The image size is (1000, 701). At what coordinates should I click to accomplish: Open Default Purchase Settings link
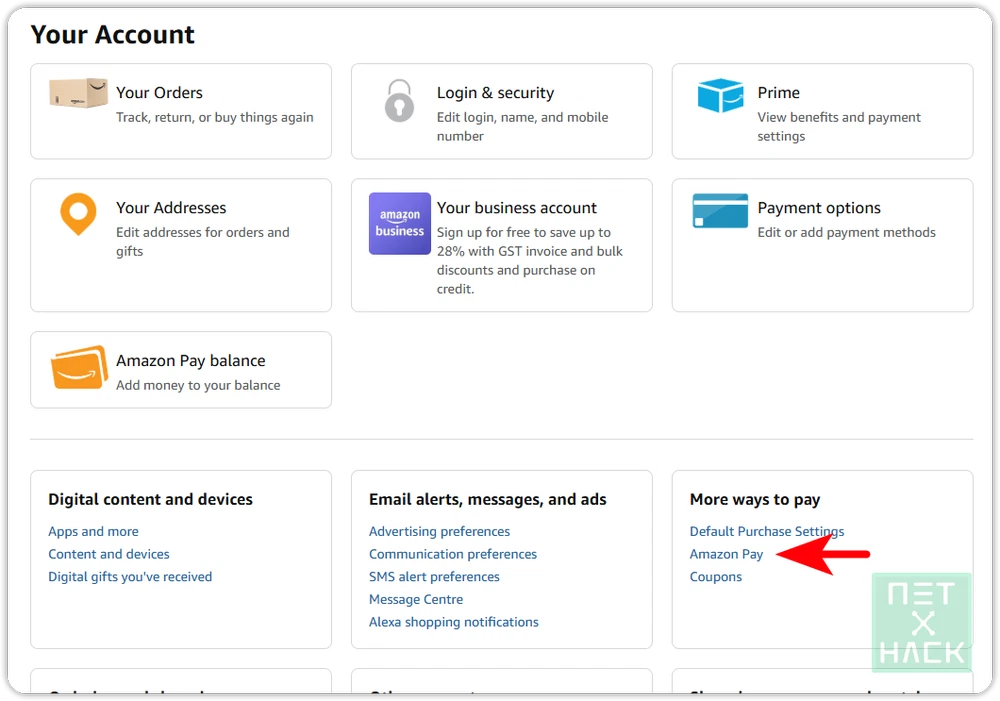pos(767,531)
